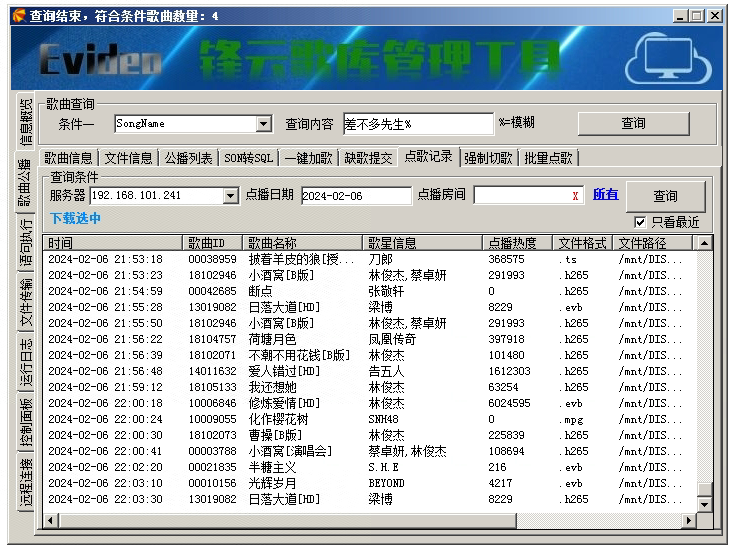Viewport: 735px width, 549px height.
Task: Click the vertical scrollbar up arrow
Action: click(705, 243)
